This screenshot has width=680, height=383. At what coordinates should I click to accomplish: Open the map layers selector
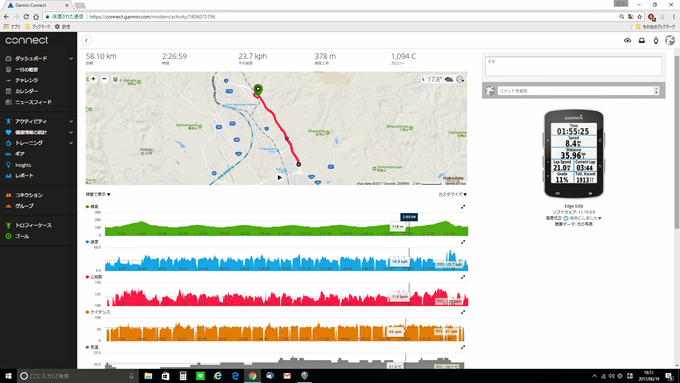click(115, 79)
